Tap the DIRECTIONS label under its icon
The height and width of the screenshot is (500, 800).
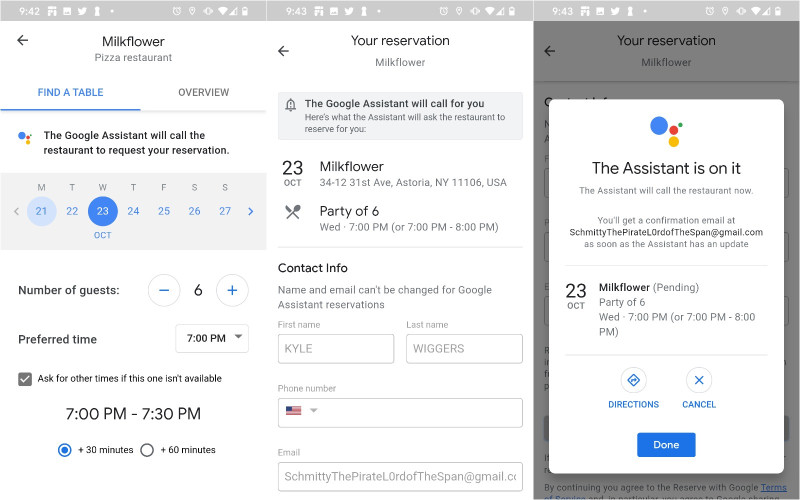pyautogui.click(x=634, y=405)
